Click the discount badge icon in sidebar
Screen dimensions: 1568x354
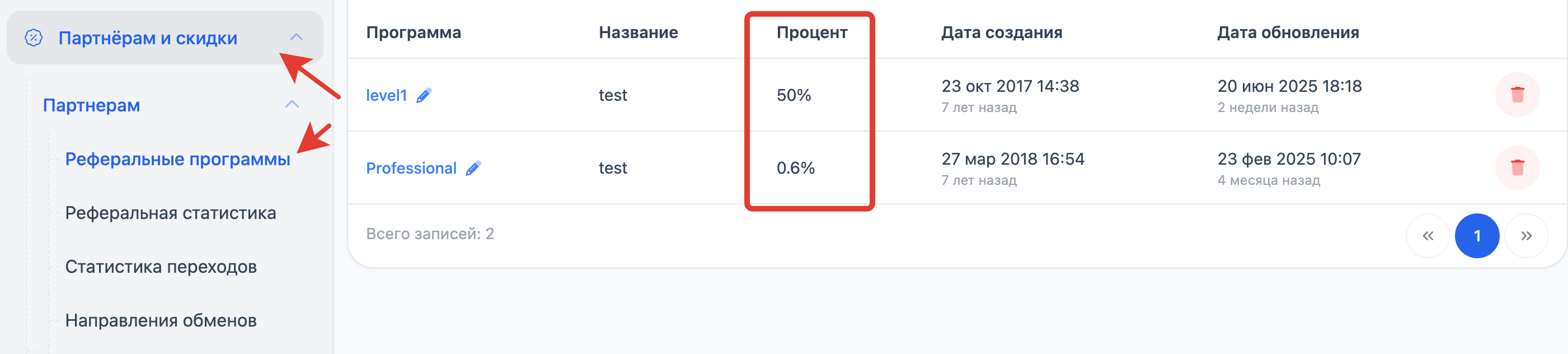click(x=34, y=38)
